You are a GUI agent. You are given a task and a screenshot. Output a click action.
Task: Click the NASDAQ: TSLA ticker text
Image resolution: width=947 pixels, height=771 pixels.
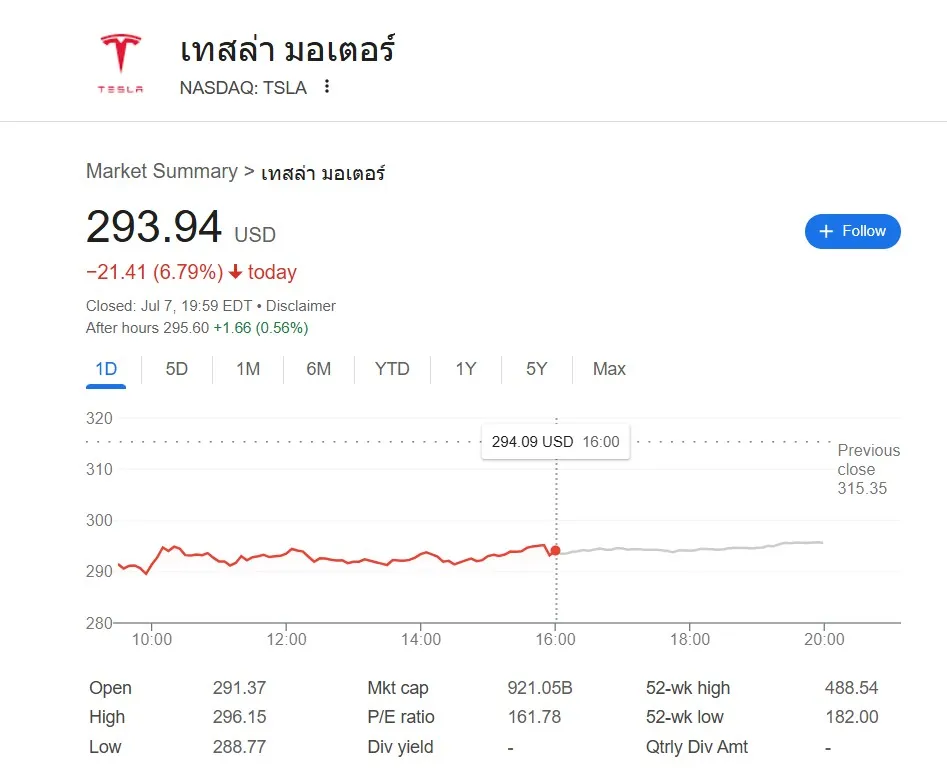[243, 88]
